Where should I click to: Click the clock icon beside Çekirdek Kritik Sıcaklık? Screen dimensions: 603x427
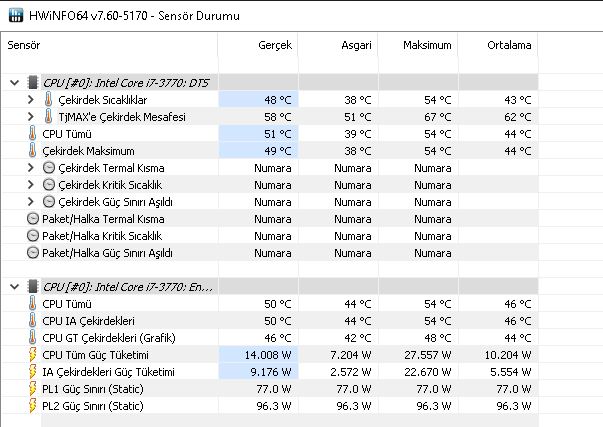[x=48, y=185]
